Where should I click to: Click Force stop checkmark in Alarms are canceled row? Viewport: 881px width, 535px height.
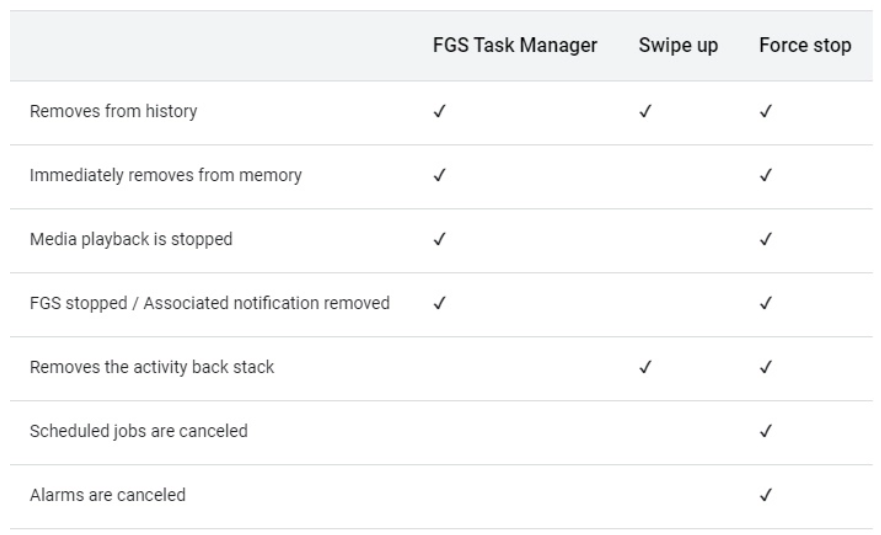click(x=765, y=495)
